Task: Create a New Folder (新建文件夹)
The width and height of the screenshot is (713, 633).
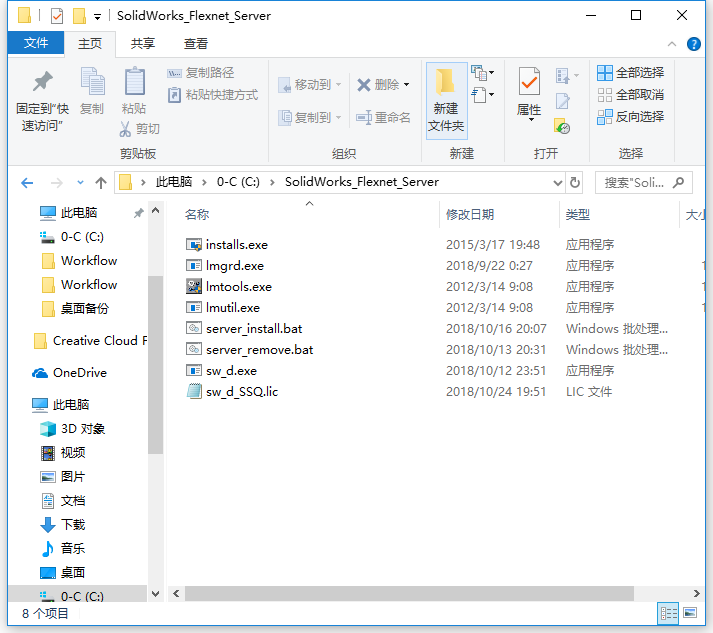Action: [x=446, y=100]
